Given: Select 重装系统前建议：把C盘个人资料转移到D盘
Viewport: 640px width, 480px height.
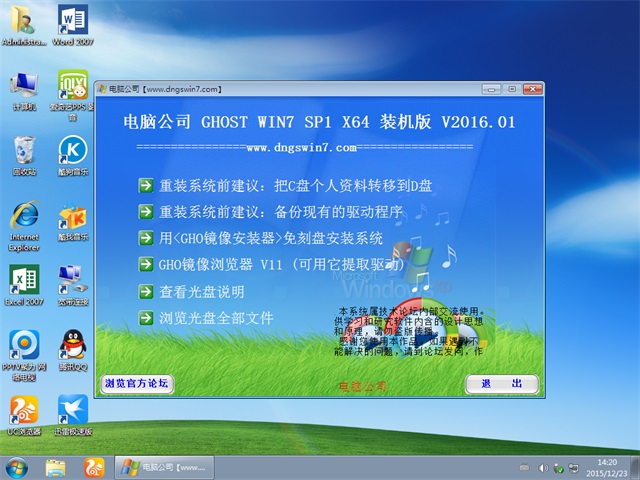Looking at the screenshot, I should tap(296, 186).
